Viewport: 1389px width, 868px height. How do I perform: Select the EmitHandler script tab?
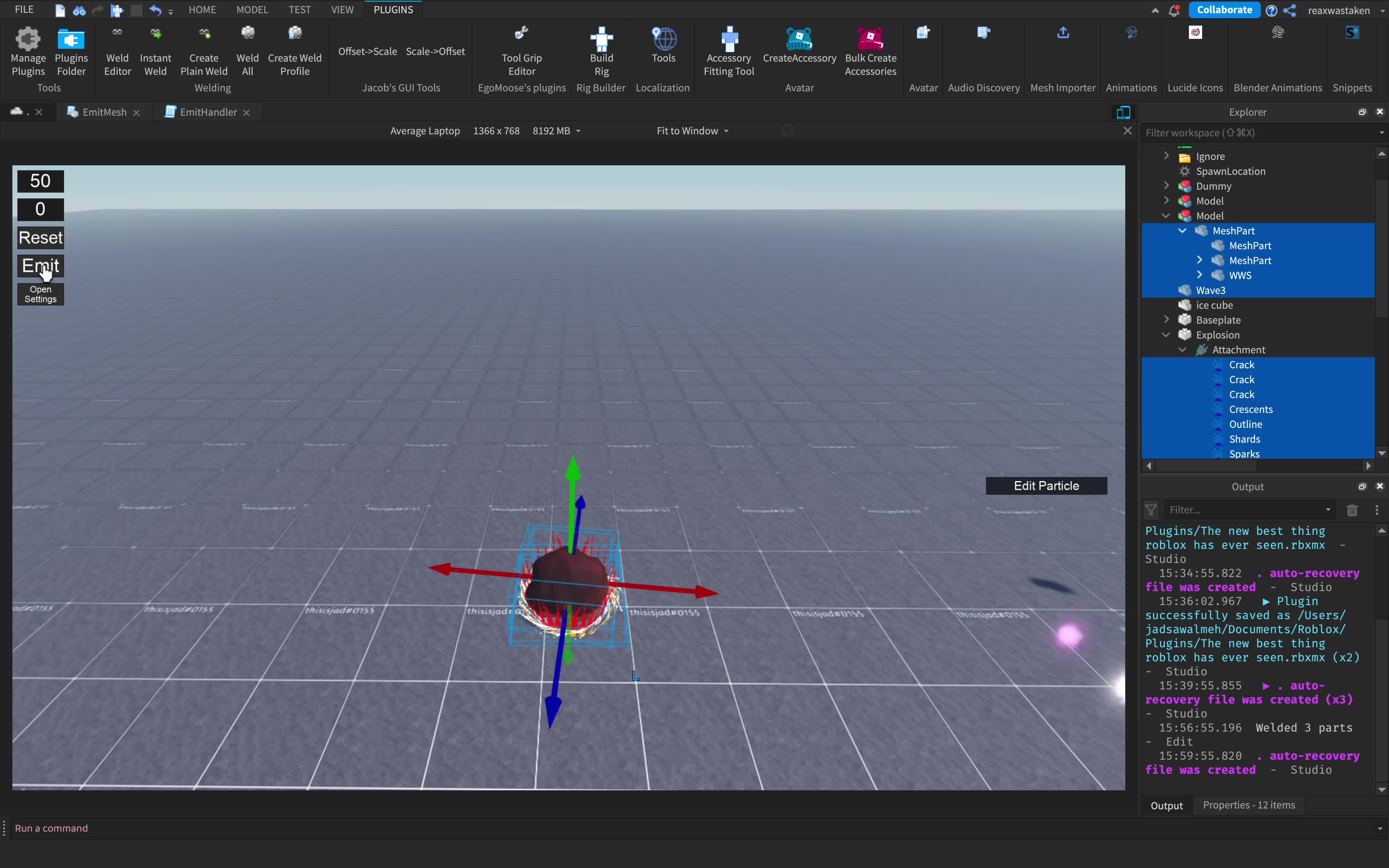tap(207, 111)
